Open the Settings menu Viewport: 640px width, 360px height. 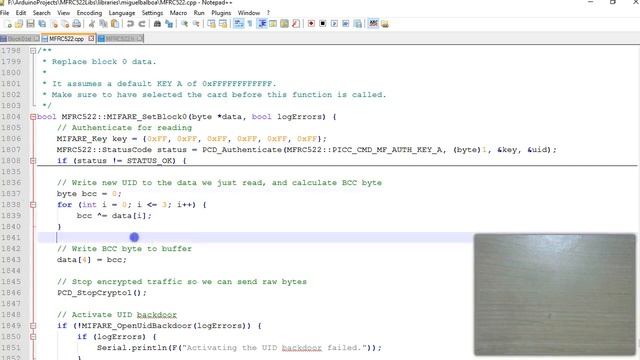pos(152,13)
